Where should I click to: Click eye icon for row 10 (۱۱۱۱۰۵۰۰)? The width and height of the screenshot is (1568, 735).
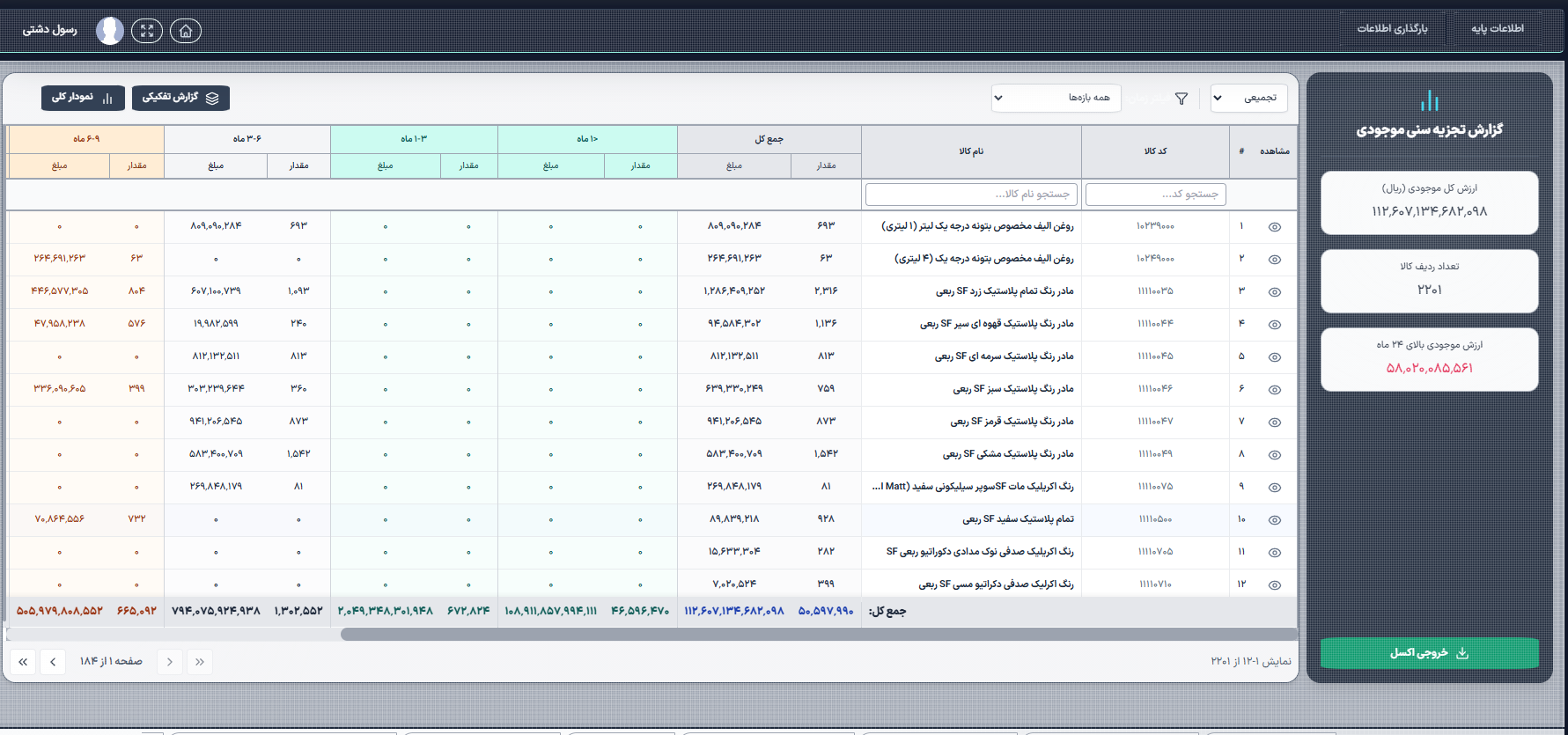click(1274, 520)
